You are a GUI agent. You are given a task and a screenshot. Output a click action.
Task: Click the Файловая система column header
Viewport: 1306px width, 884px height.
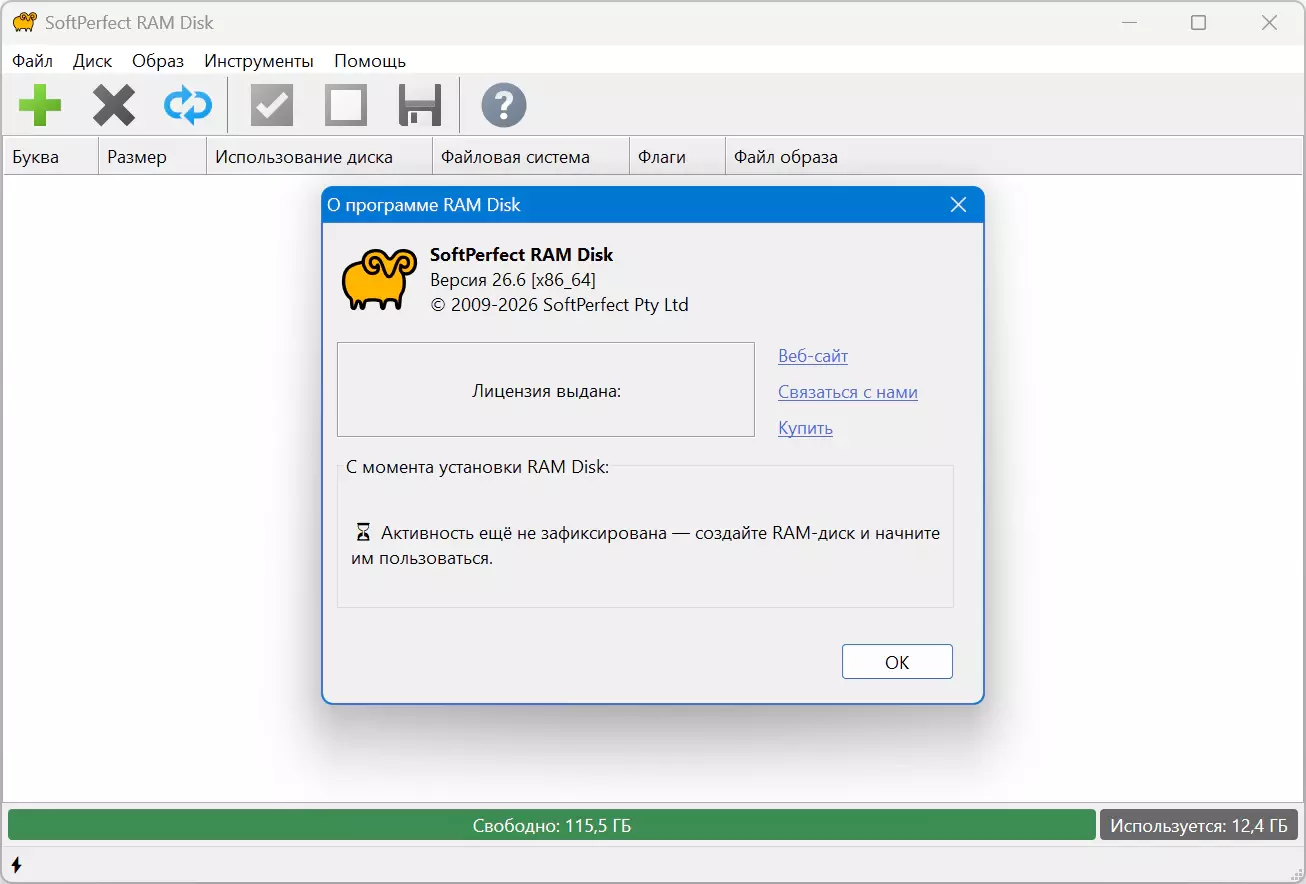[530, 157]
